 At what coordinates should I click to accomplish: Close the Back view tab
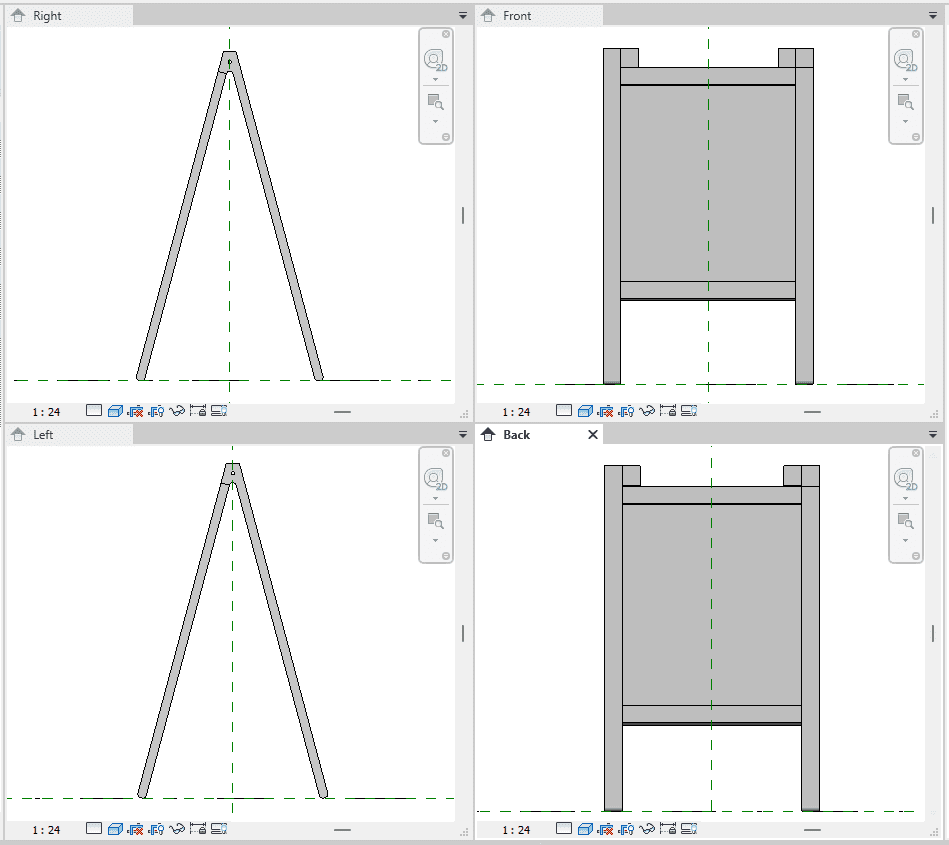592,435
